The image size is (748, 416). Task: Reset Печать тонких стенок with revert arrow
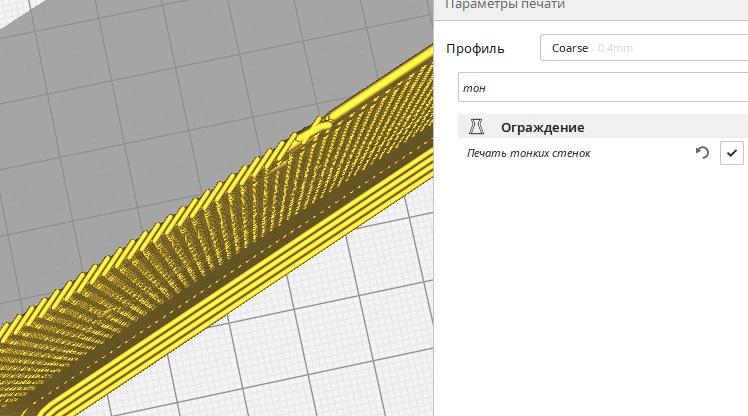click(702, 153)
